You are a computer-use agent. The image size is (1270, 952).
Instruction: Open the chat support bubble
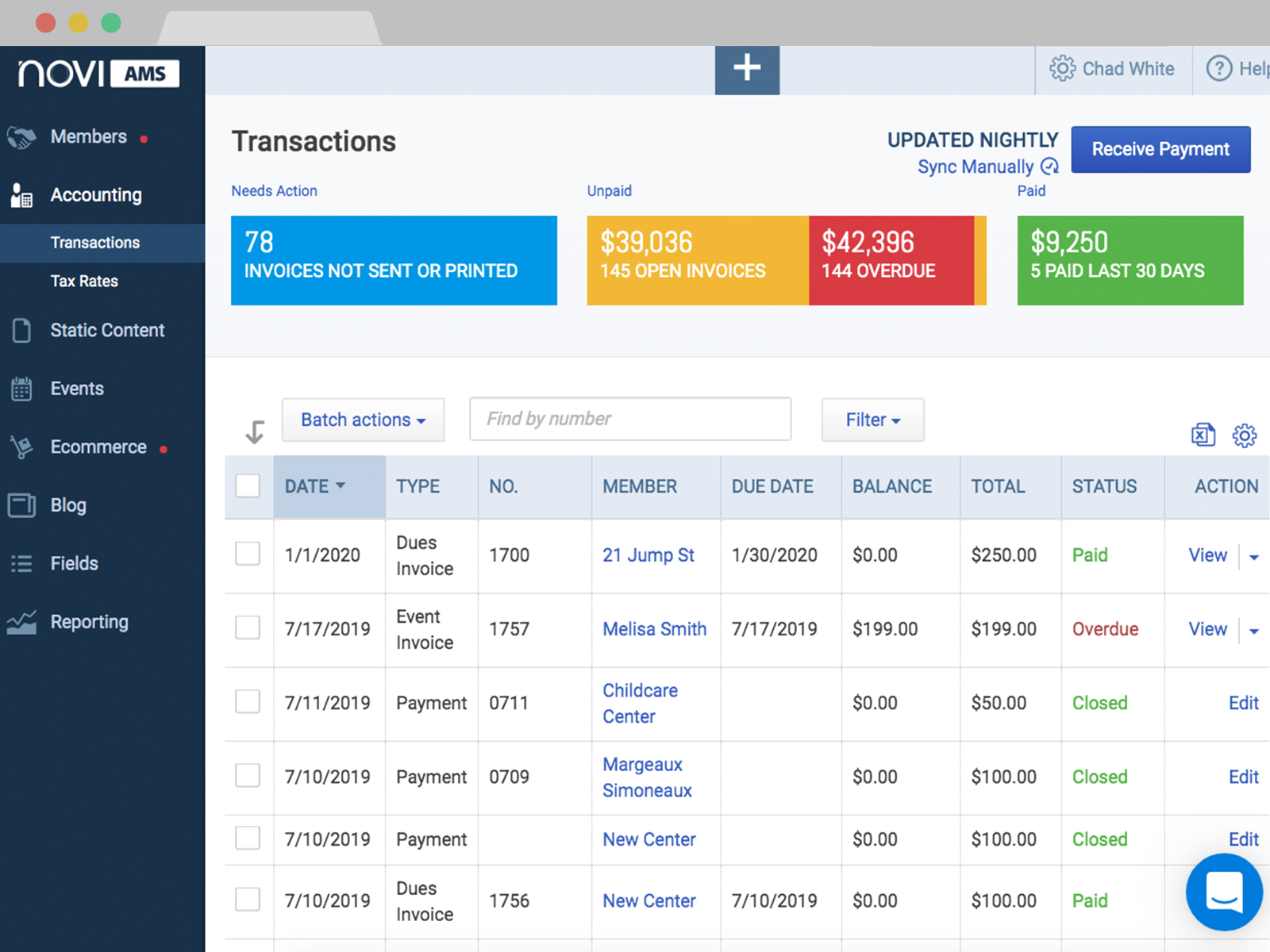[1224, 892]
